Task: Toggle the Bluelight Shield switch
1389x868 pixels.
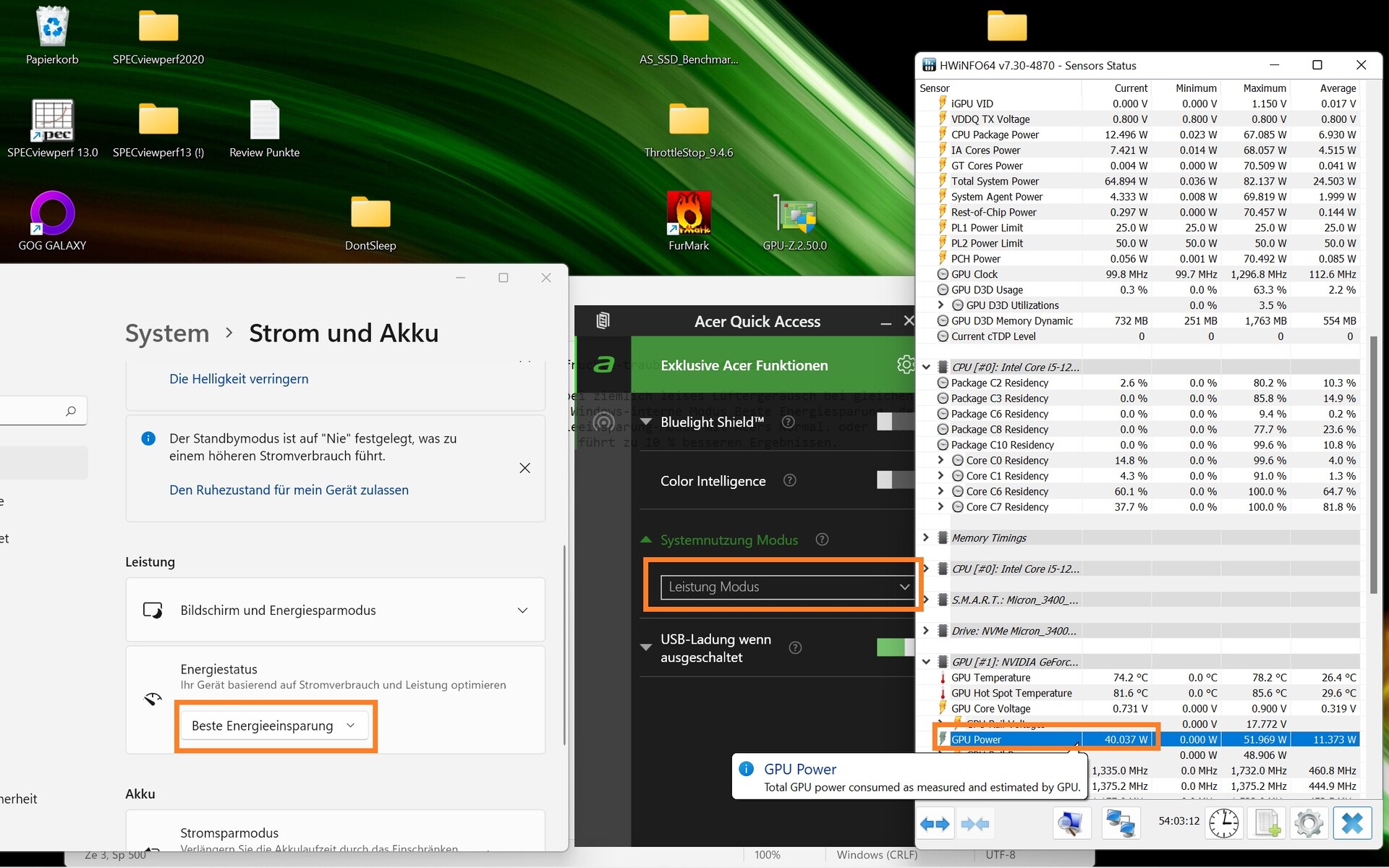Action: (896, 422)
